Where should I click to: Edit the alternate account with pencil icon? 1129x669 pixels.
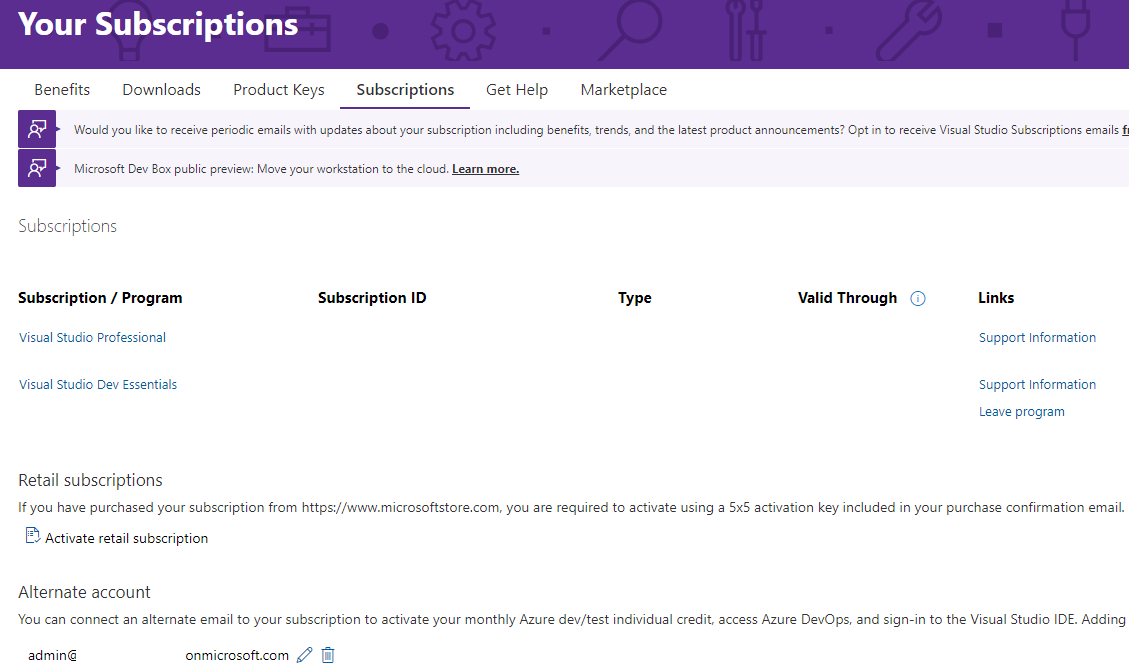305,655
